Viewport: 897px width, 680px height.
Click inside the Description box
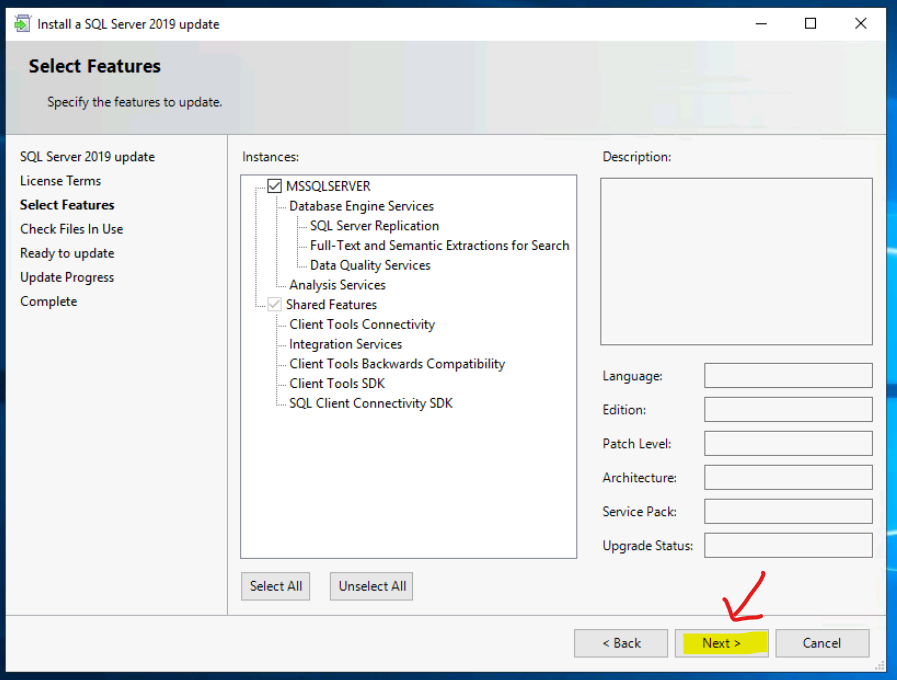point(736,261)
